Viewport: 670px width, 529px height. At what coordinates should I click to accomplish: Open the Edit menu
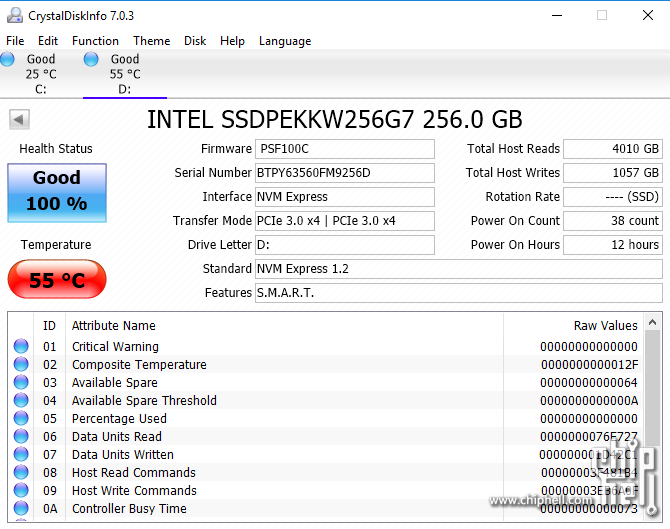point(48,41)
